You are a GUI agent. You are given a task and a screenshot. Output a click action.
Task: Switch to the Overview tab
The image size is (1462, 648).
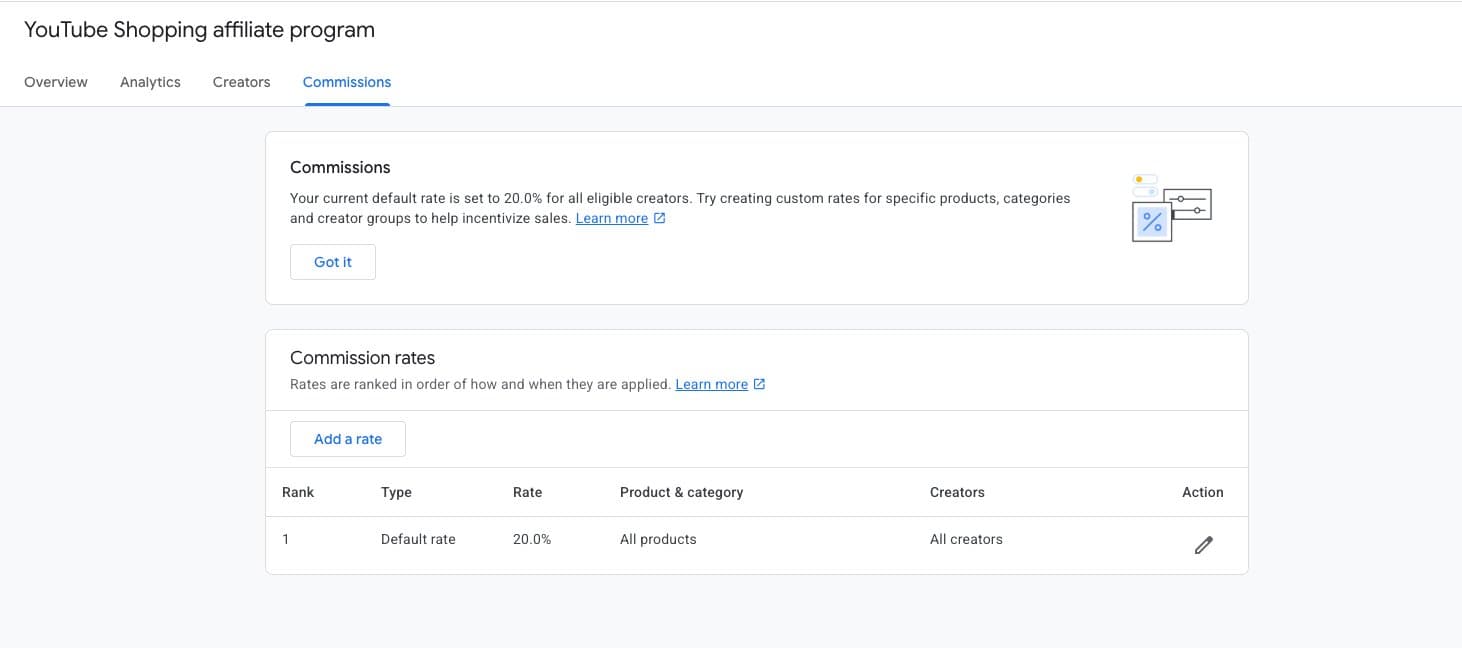click(55, 81)
